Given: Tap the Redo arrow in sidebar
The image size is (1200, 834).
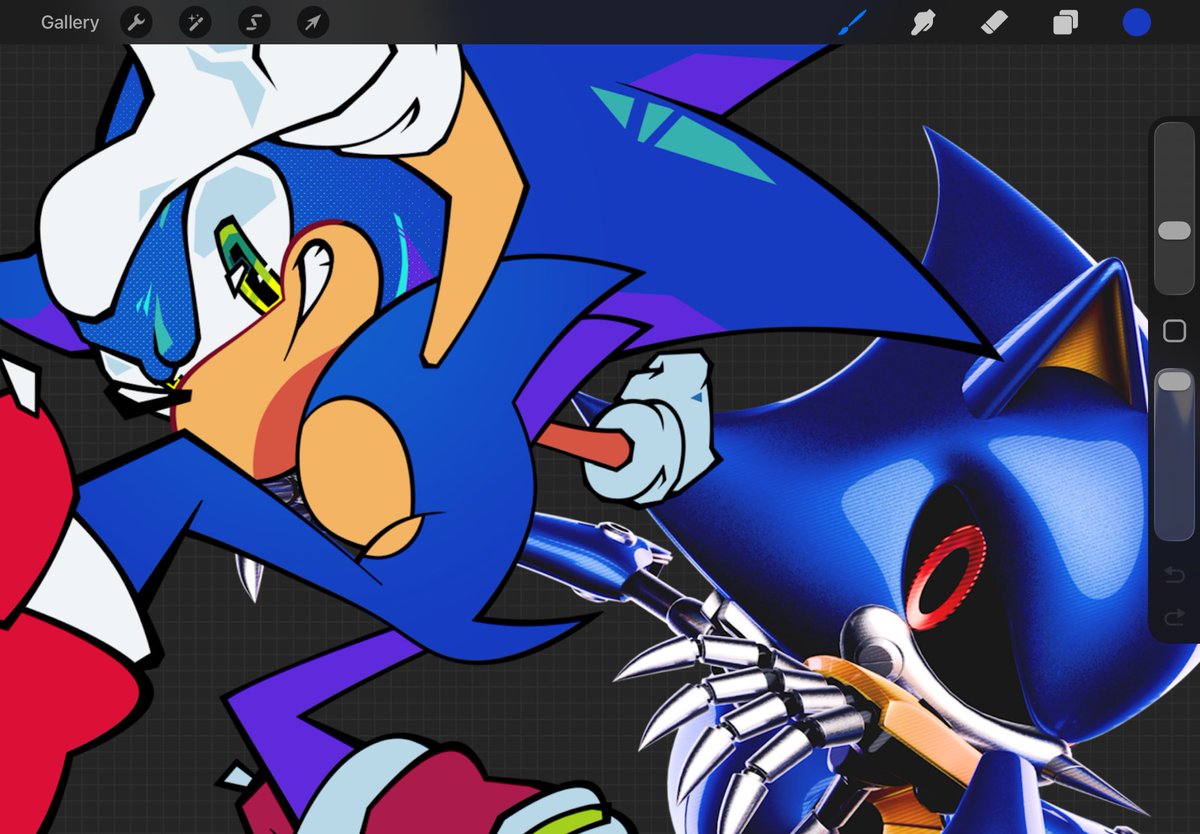Looking at the screenshot, I should coord(1174,617).
